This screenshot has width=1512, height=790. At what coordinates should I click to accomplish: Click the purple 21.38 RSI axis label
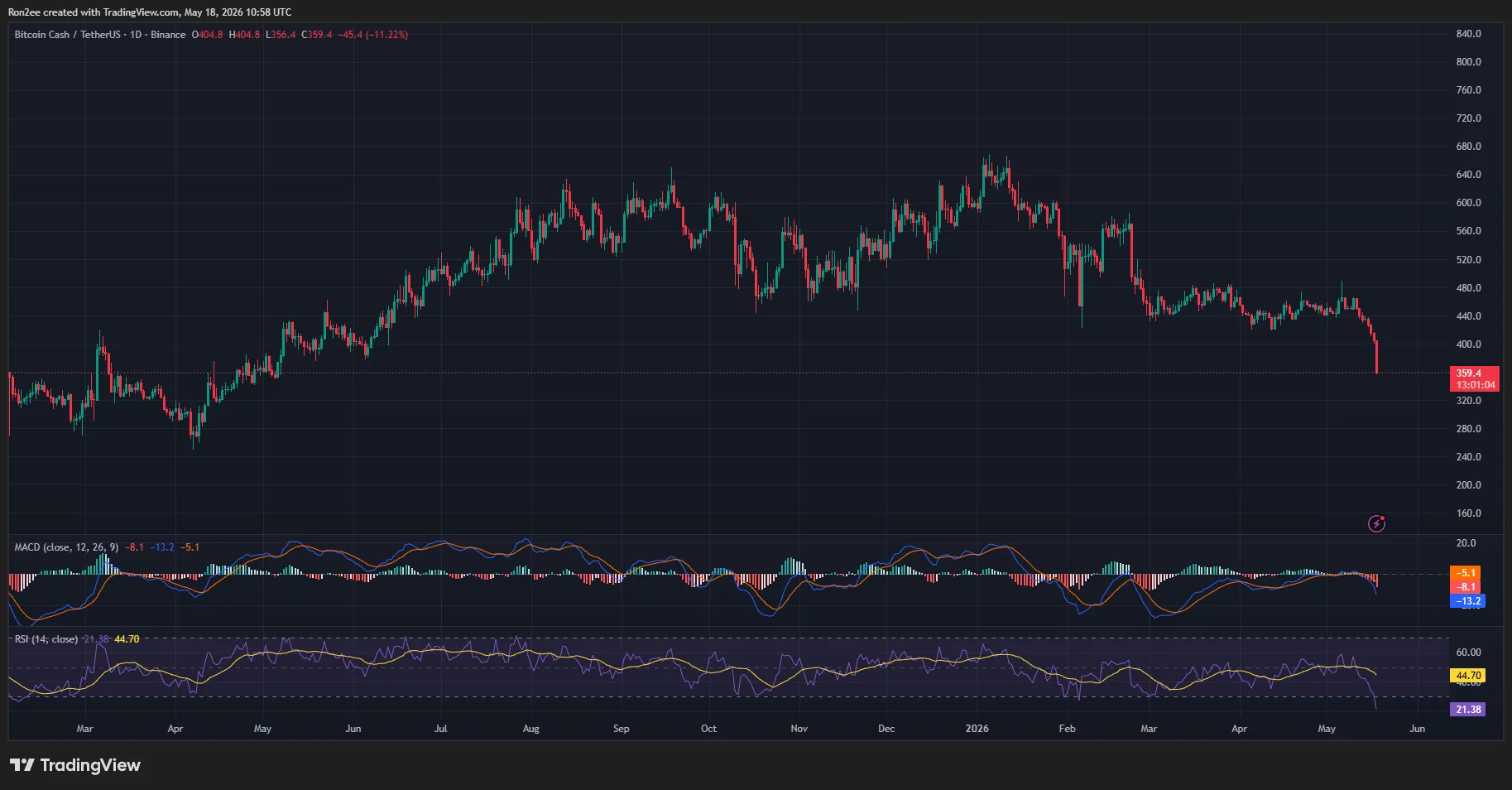[1469, 710]
